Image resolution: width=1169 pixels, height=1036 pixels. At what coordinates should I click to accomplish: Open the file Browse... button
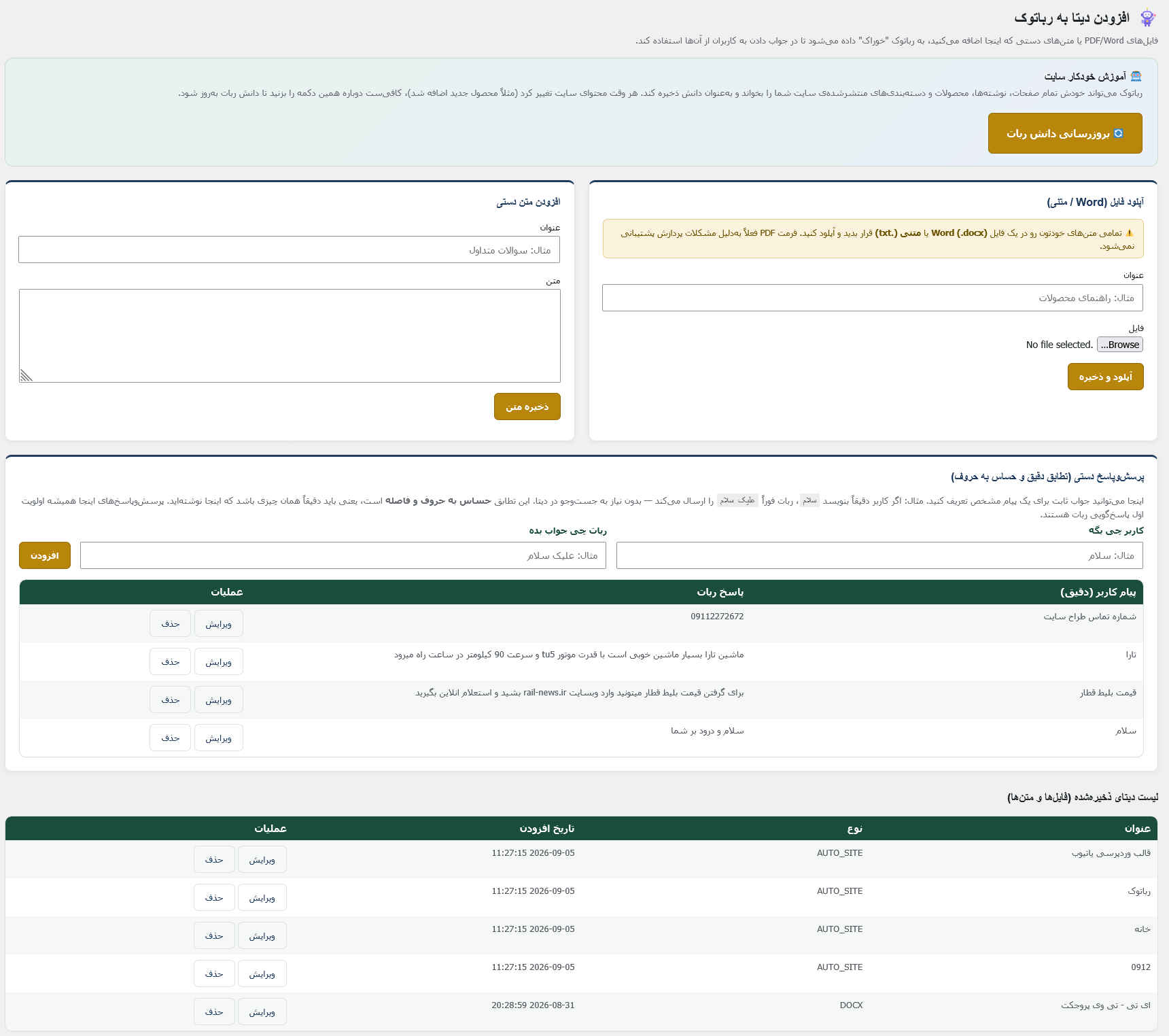click(1120, 345)
